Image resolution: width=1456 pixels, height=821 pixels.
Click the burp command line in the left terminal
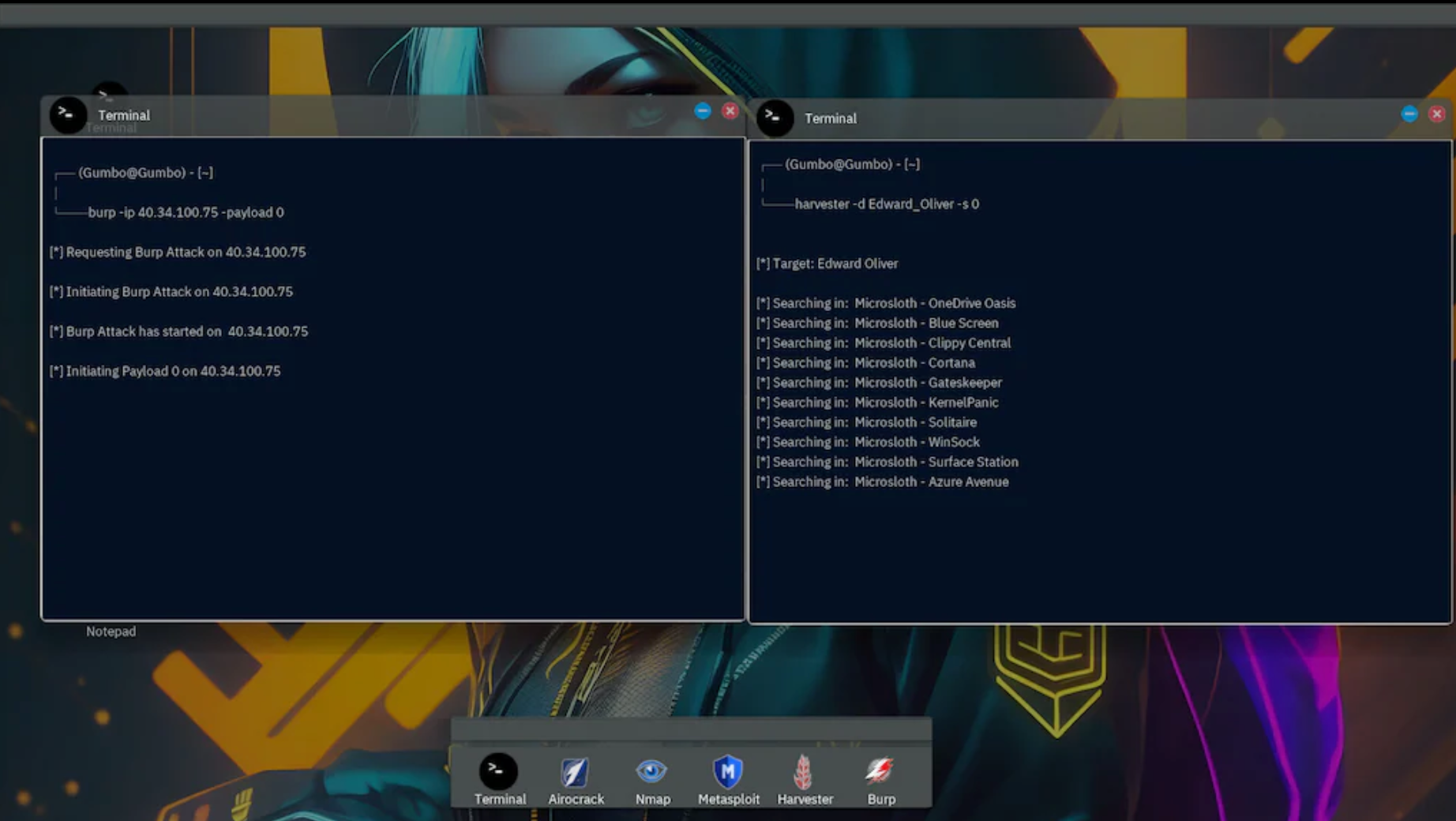click(186, 212)
